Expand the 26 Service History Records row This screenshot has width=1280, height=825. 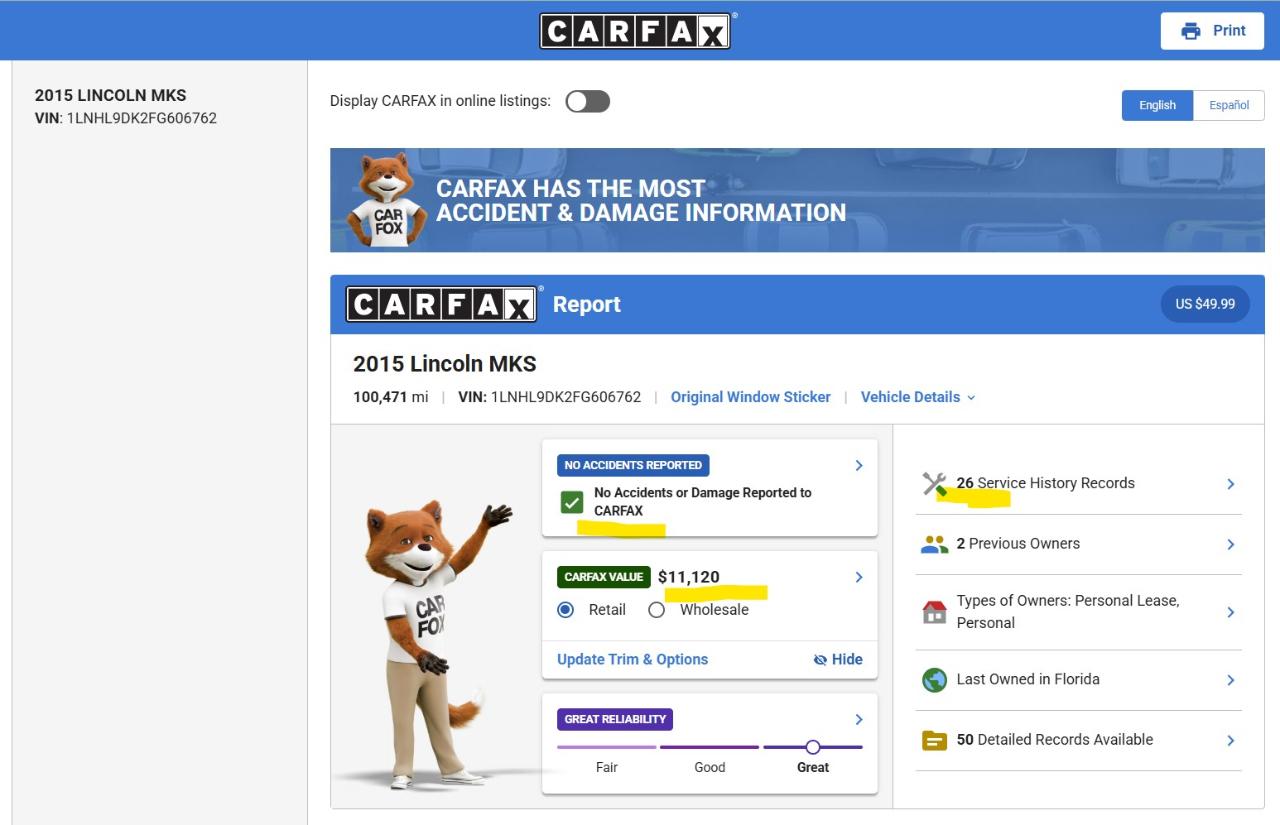(1079, 484)
